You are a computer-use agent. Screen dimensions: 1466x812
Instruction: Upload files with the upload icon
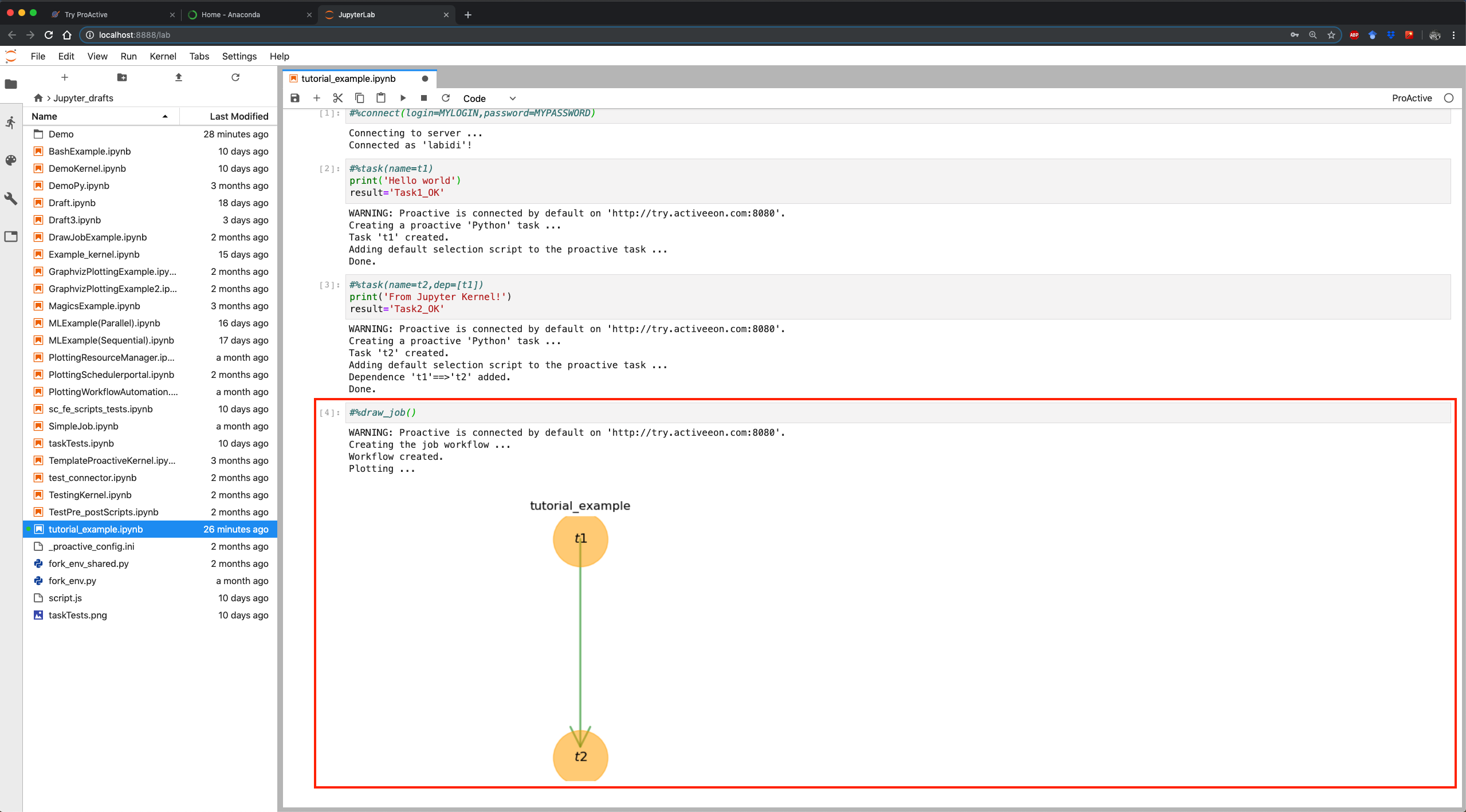[178, 77]
